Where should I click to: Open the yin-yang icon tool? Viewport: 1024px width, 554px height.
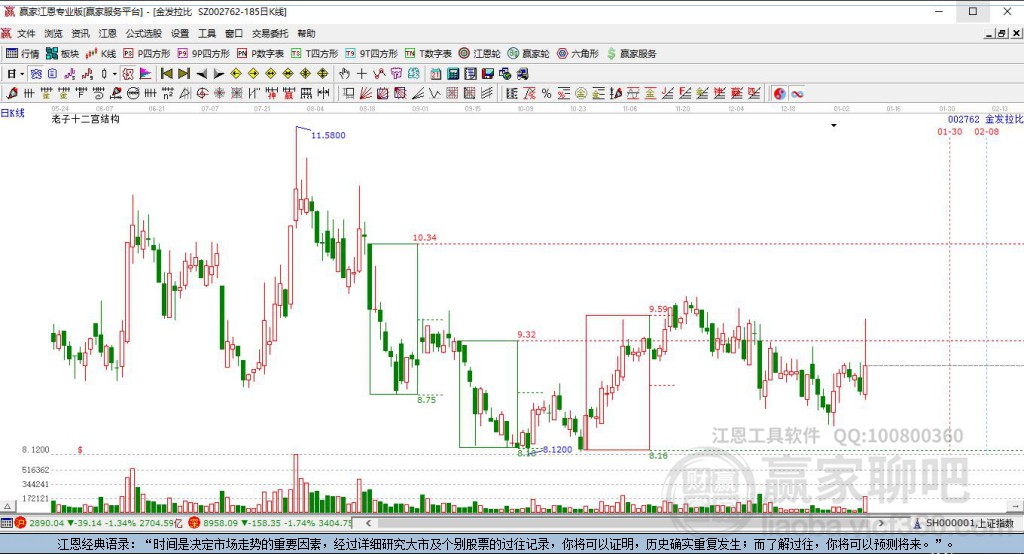click(780, 93)
